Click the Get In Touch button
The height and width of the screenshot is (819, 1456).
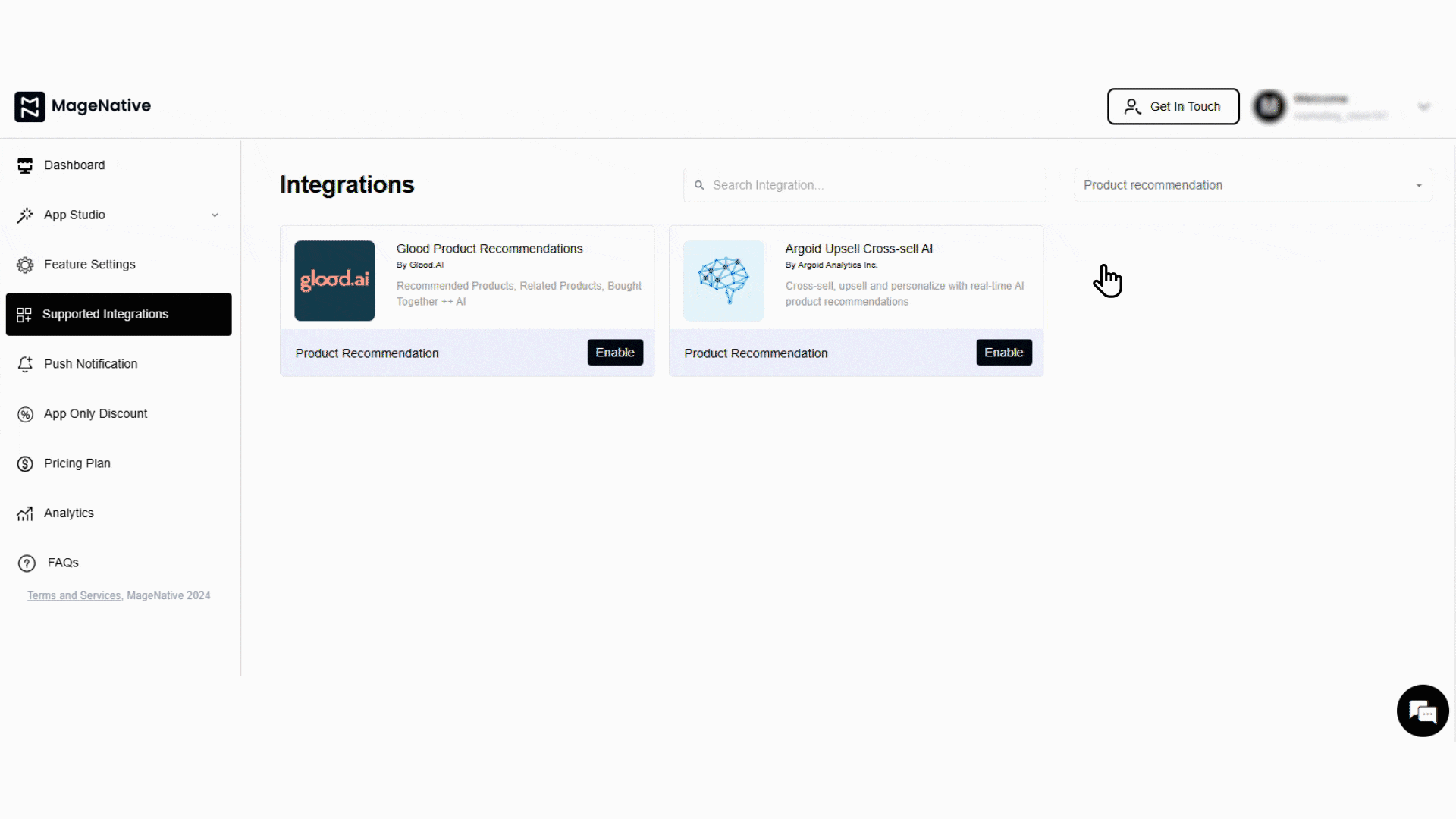pos(1172,106)
